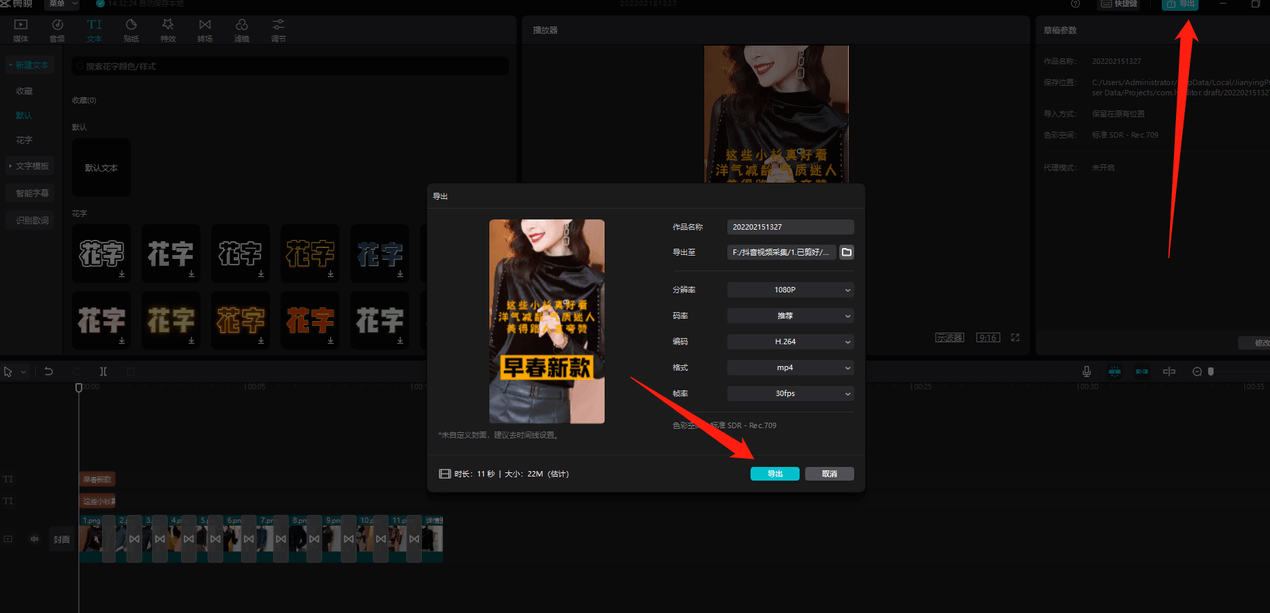
Task: Select the orange outlined 花字 style in top row
Action: click(309, 253)
